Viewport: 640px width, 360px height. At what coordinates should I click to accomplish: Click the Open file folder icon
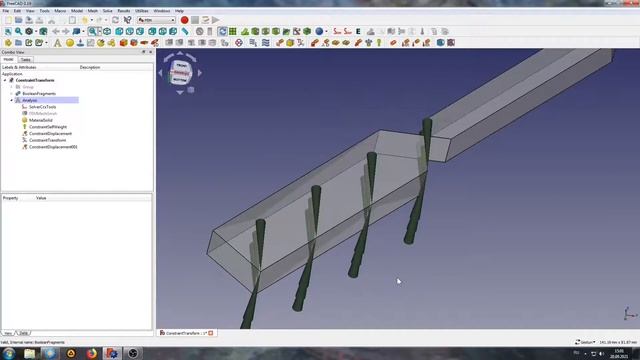[18, 20]
